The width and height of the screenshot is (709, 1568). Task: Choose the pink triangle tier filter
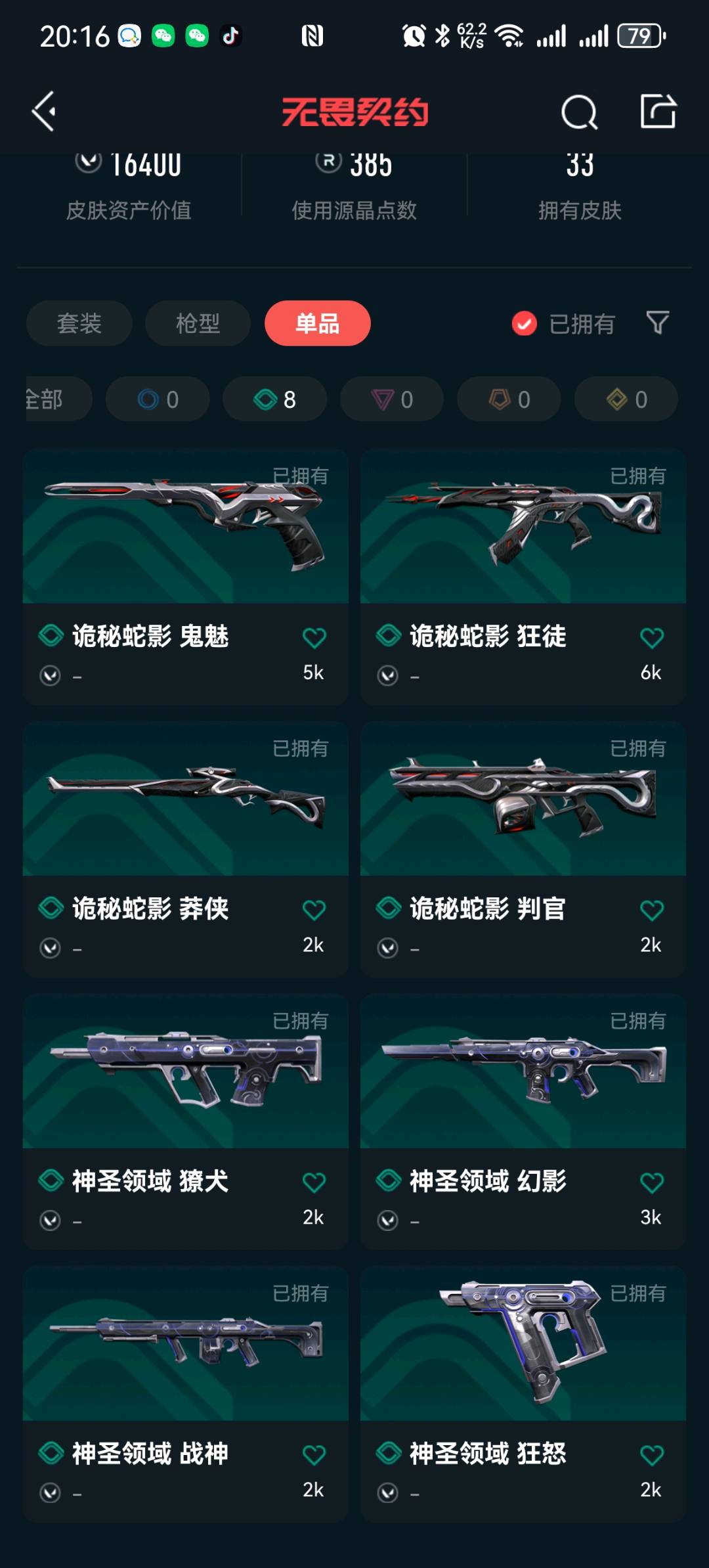pos(392,399)
